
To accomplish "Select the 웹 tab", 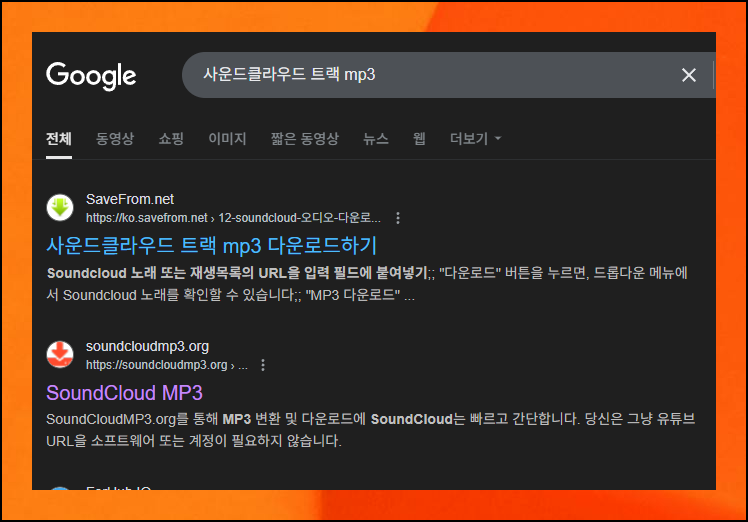I will click(419, 139).
